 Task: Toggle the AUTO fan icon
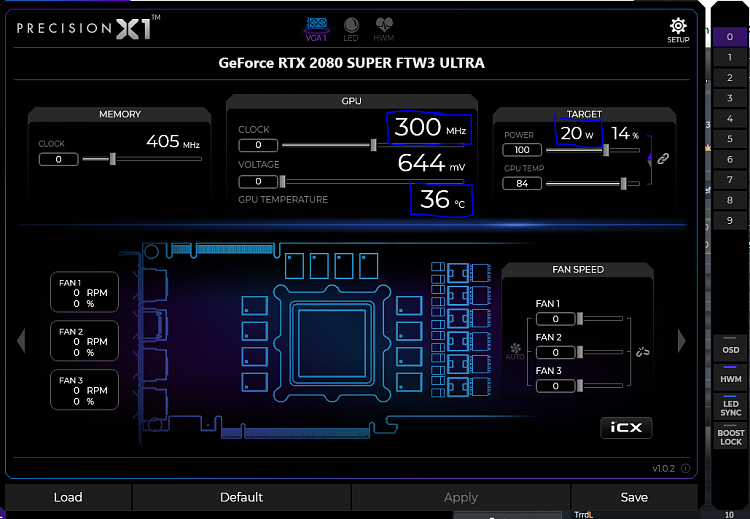point(515,351)
